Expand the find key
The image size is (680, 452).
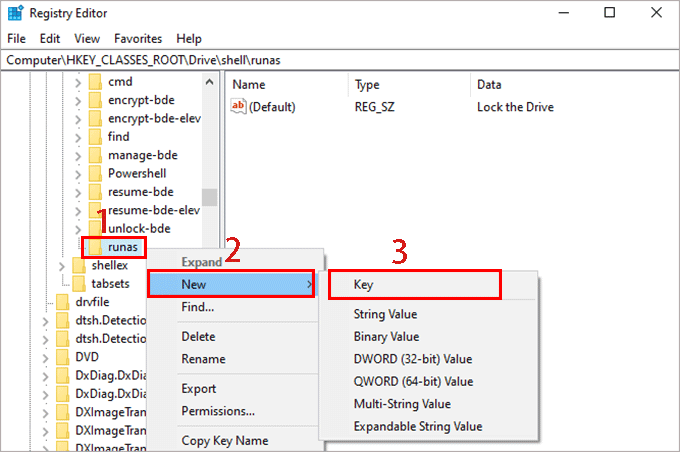click(x=78, y=138)
